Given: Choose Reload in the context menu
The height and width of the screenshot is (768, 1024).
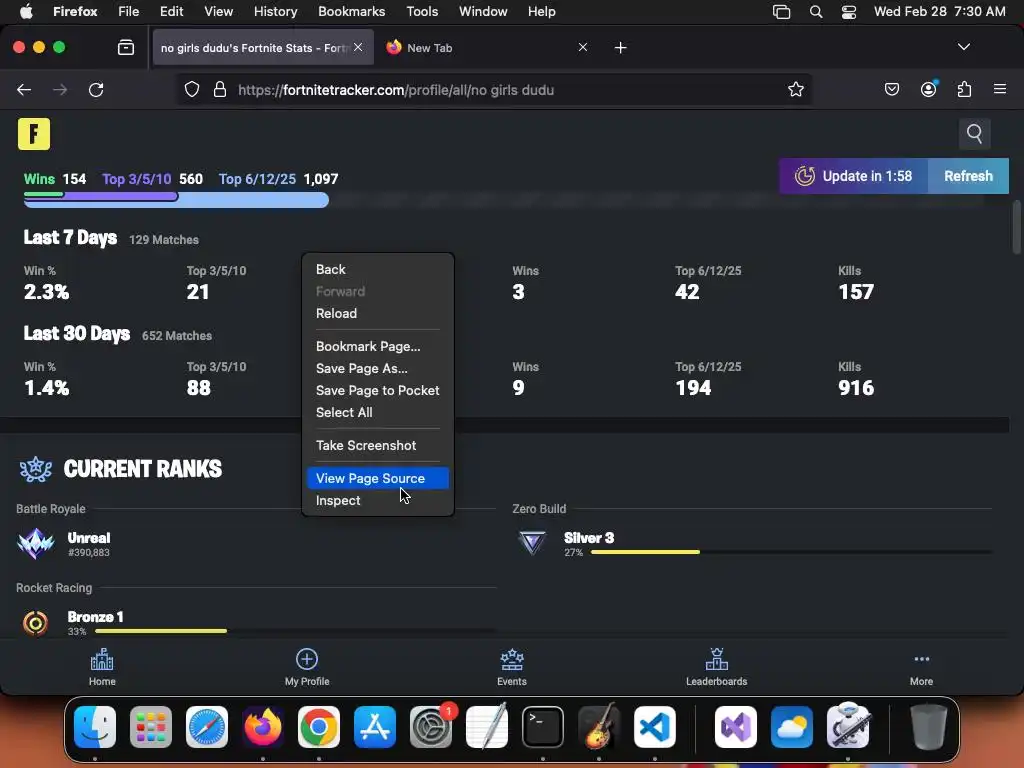Looking at the screenshot, I should 377,313.
